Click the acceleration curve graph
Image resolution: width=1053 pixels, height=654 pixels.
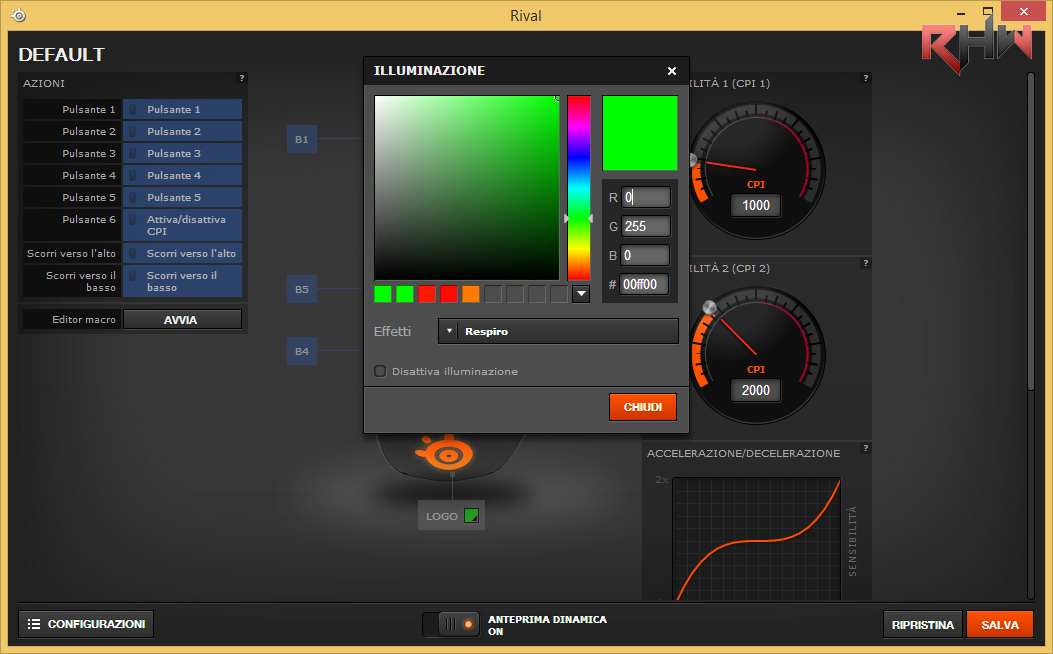pos(757,539)
